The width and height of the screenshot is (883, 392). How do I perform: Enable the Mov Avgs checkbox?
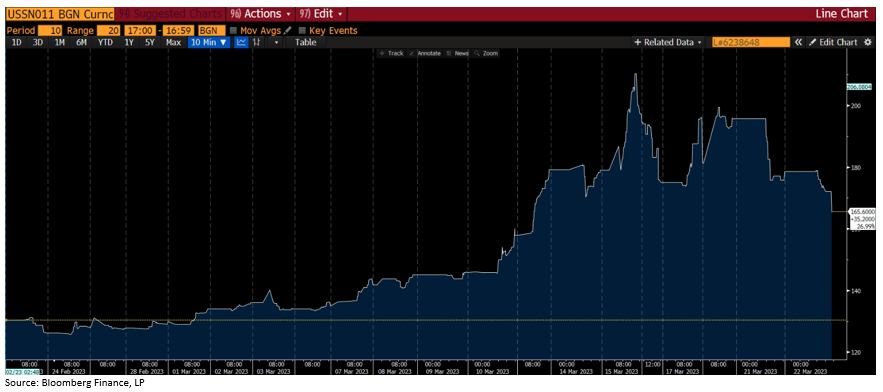233,30
